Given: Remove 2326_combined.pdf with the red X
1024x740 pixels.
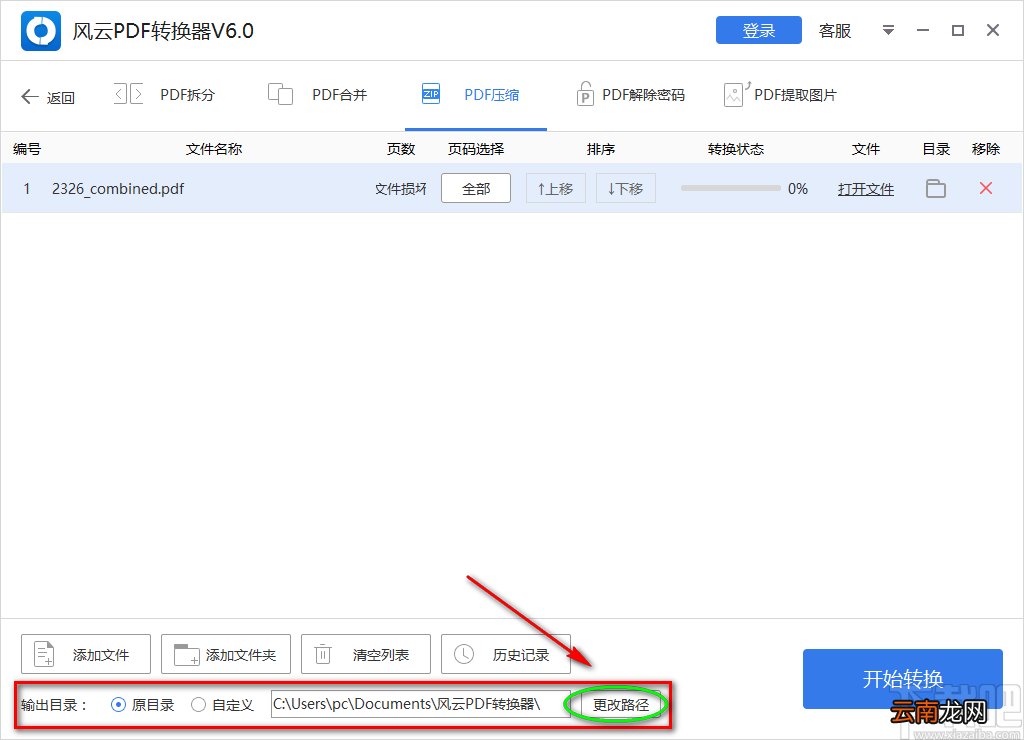Looking at the screenshot, I should [x=986, y=188].
